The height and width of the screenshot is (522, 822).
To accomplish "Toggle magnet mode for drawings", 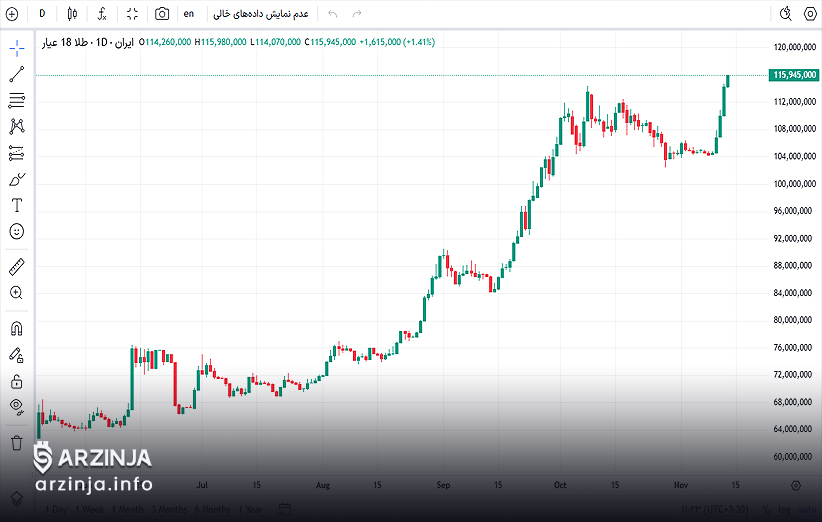I will 16,328.
